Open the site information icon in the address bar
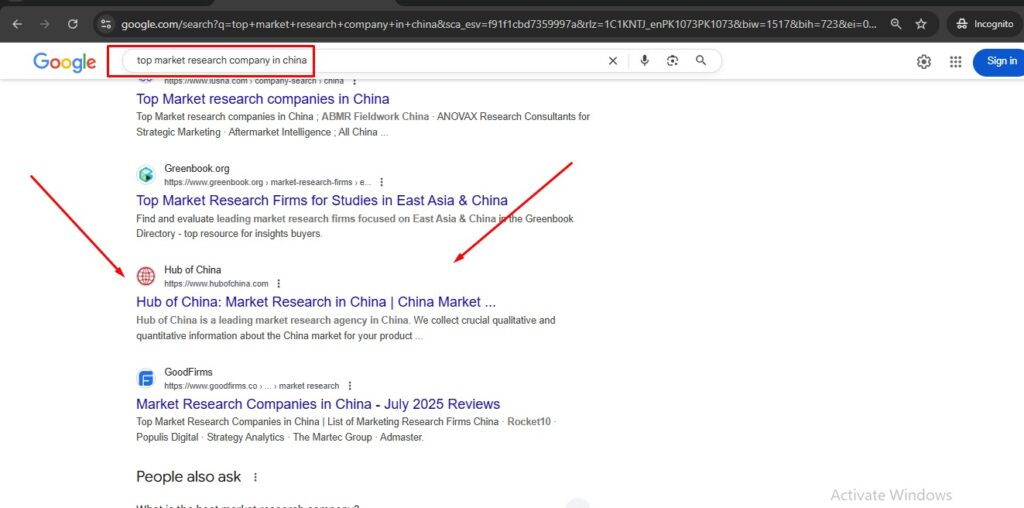The image size is (1024, 508). pyautogui.click(x=106, y=24)
